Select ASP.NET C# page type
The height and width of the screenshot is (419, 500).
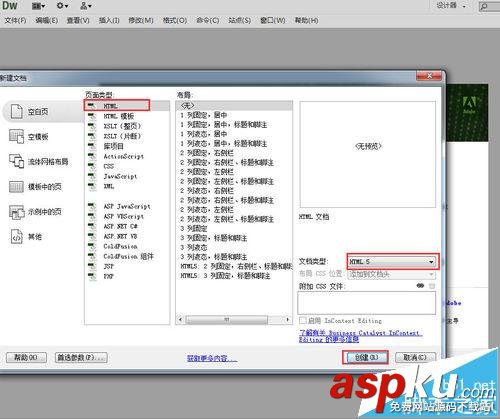[x=120, y=226]
